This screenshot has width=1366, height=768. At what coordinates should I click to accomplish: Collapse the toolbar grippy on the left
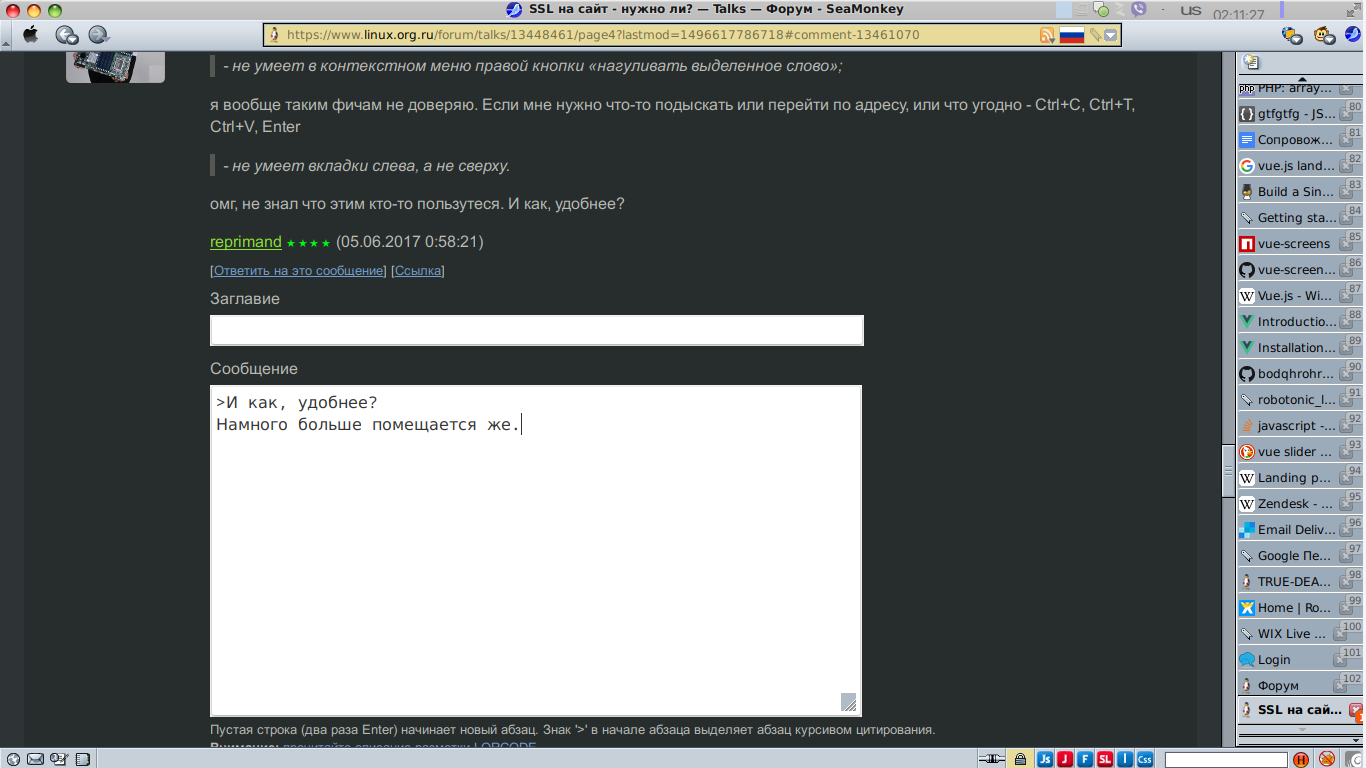click(x=6, y=35)
